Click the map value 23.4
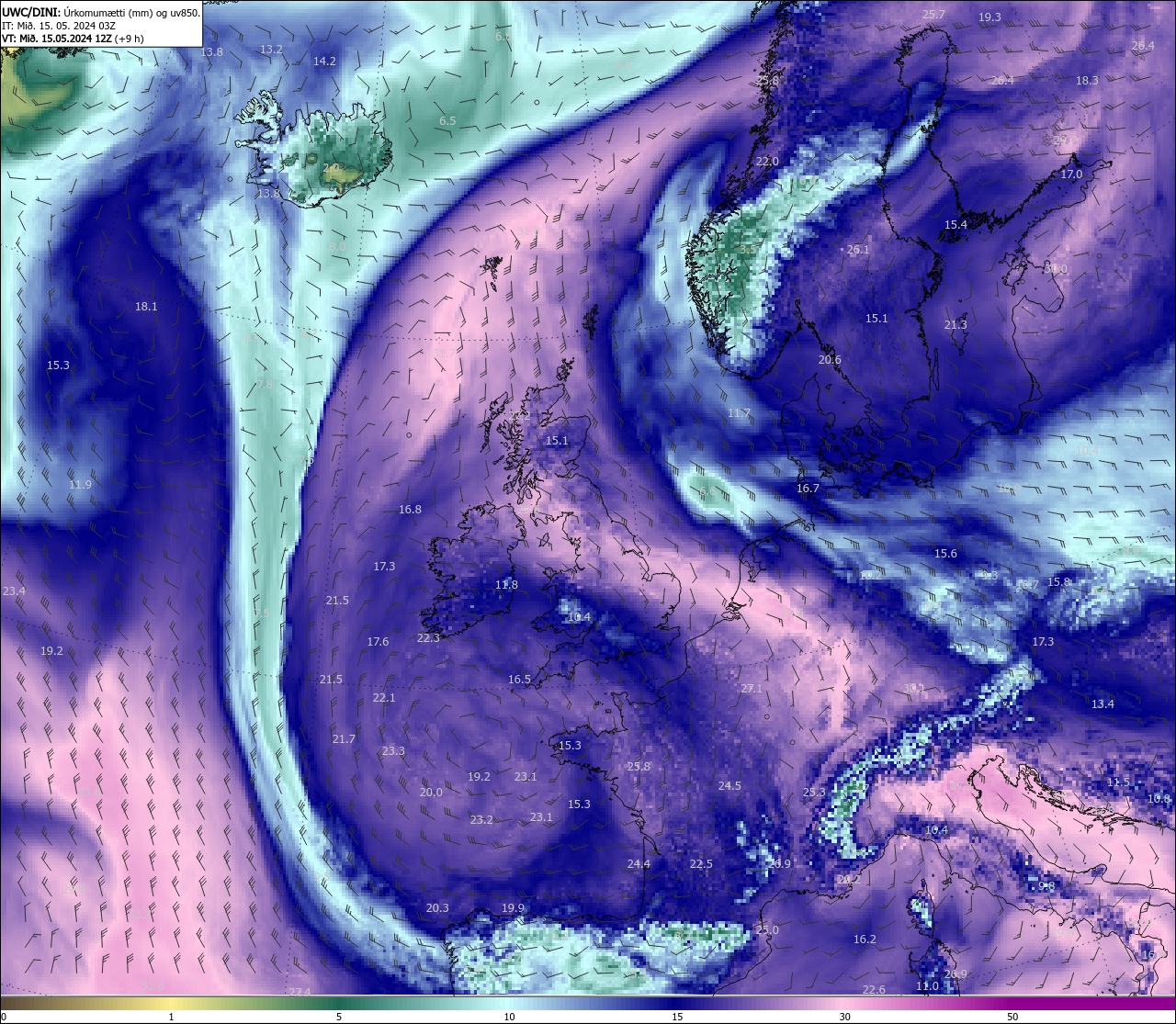Viewport: 1176px width, 1024px height. tap(14, 591)
